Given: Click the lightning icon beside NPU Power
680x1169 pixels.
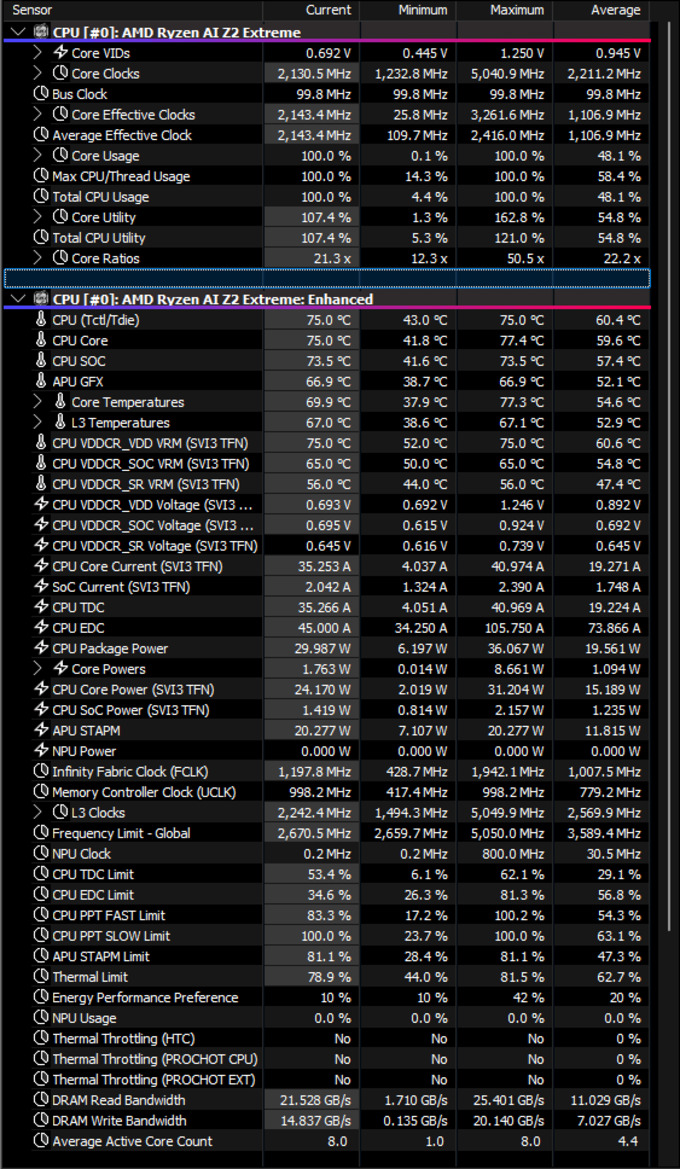Looking at the screenshot, I should tap(41, 751).
